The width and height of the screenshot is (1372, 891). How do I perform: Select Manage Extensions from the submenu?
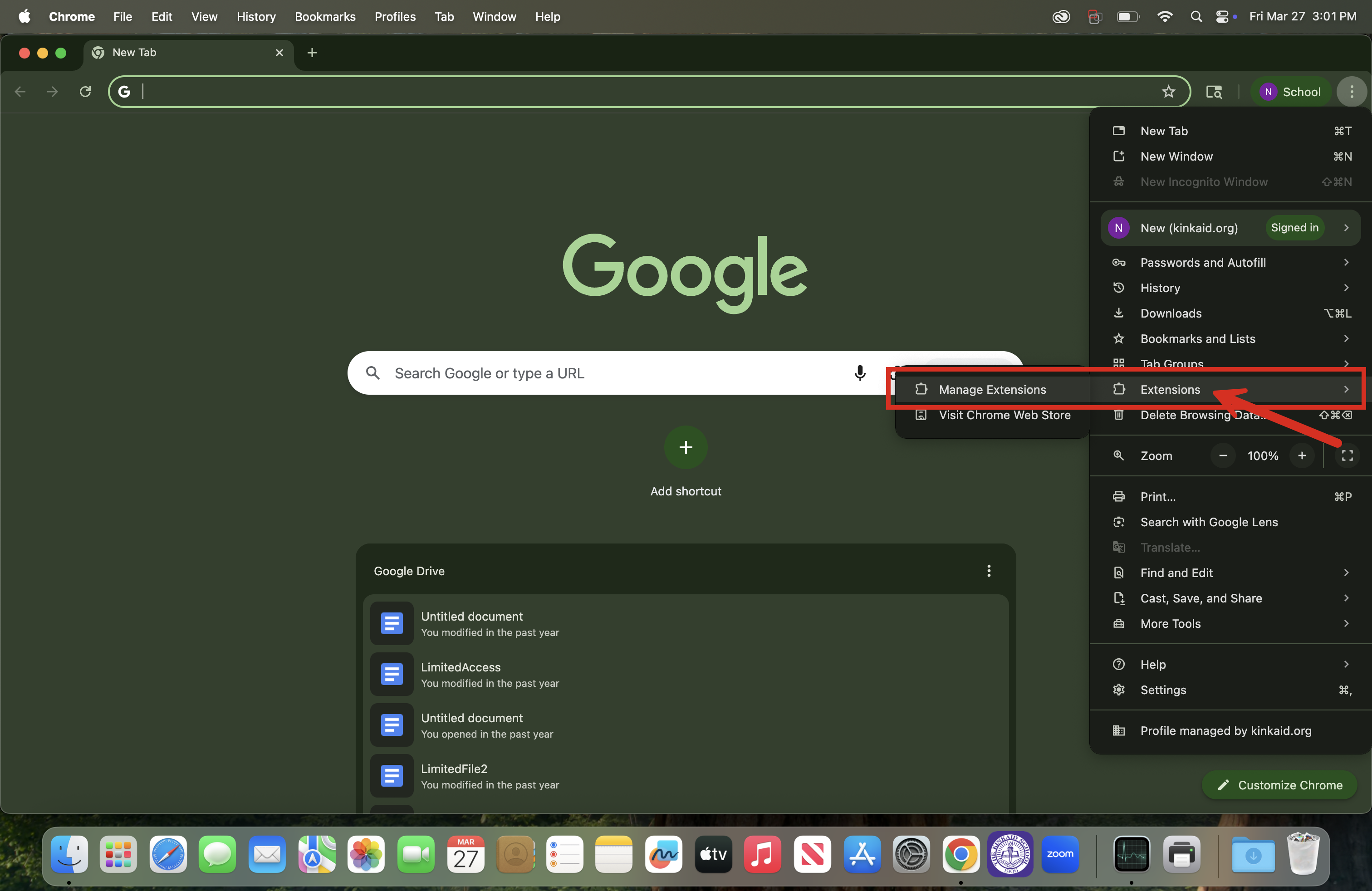991,390
